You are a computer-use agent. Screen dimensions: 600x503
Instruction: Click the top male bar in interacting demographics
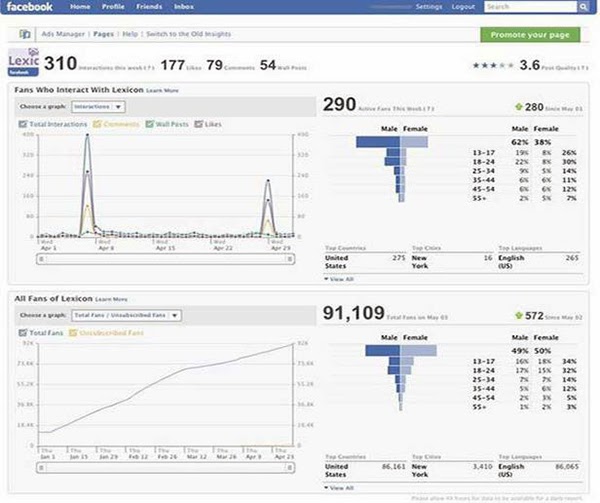click(378, 142)
